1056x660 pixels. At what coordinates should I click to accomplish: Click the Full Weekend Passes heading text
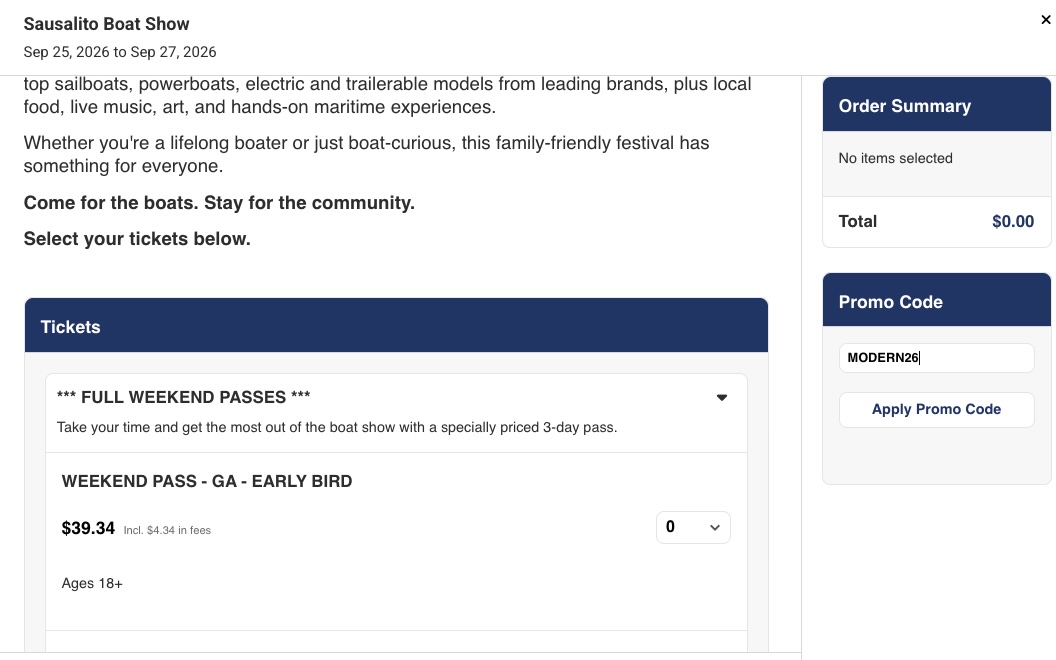point(183,397)
